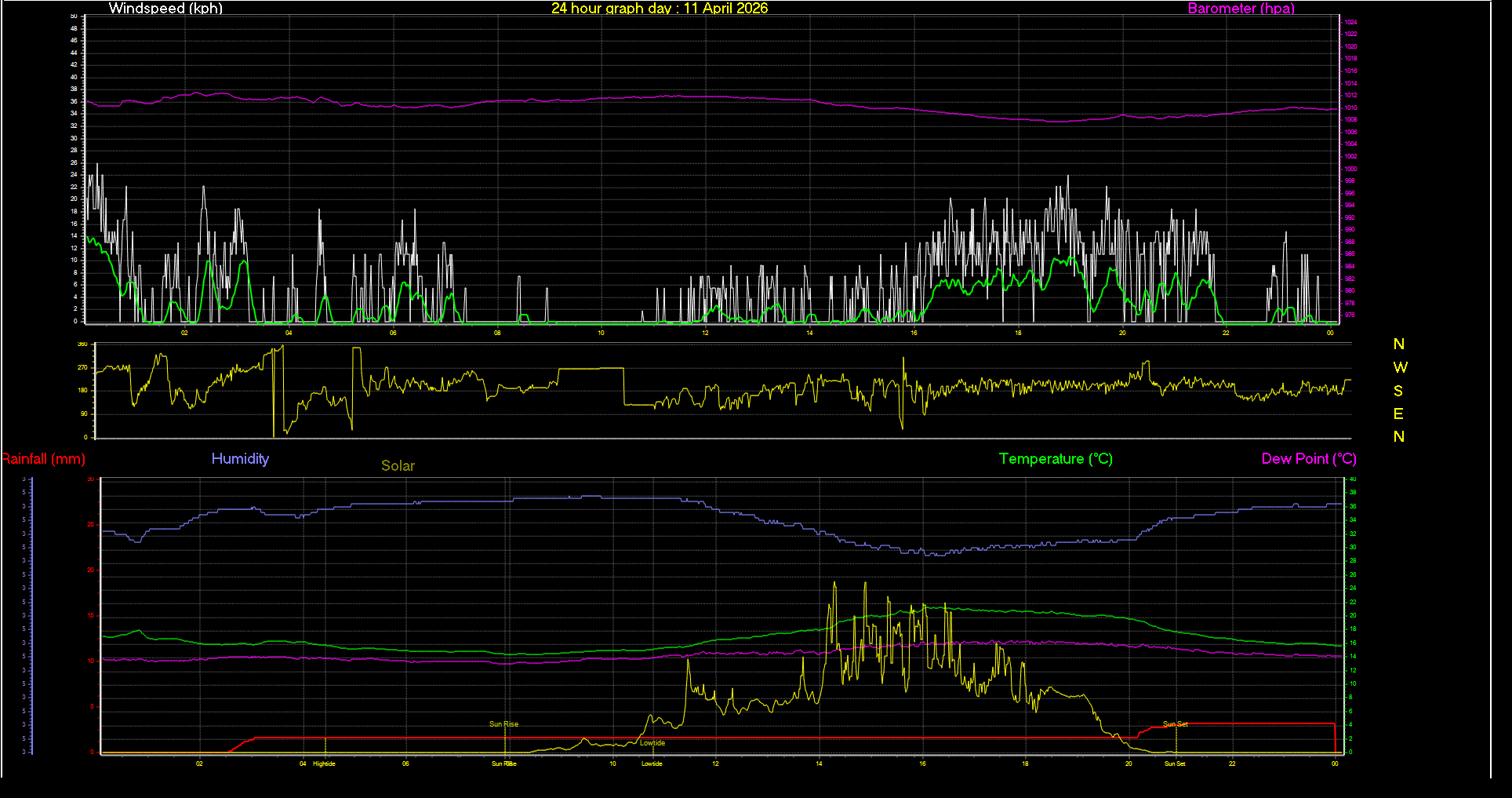Screen dimensions: 1512x798
Task: Select the green Temperature (°C) legend label
Action: pyautogui.click(x=1056, y=459)
